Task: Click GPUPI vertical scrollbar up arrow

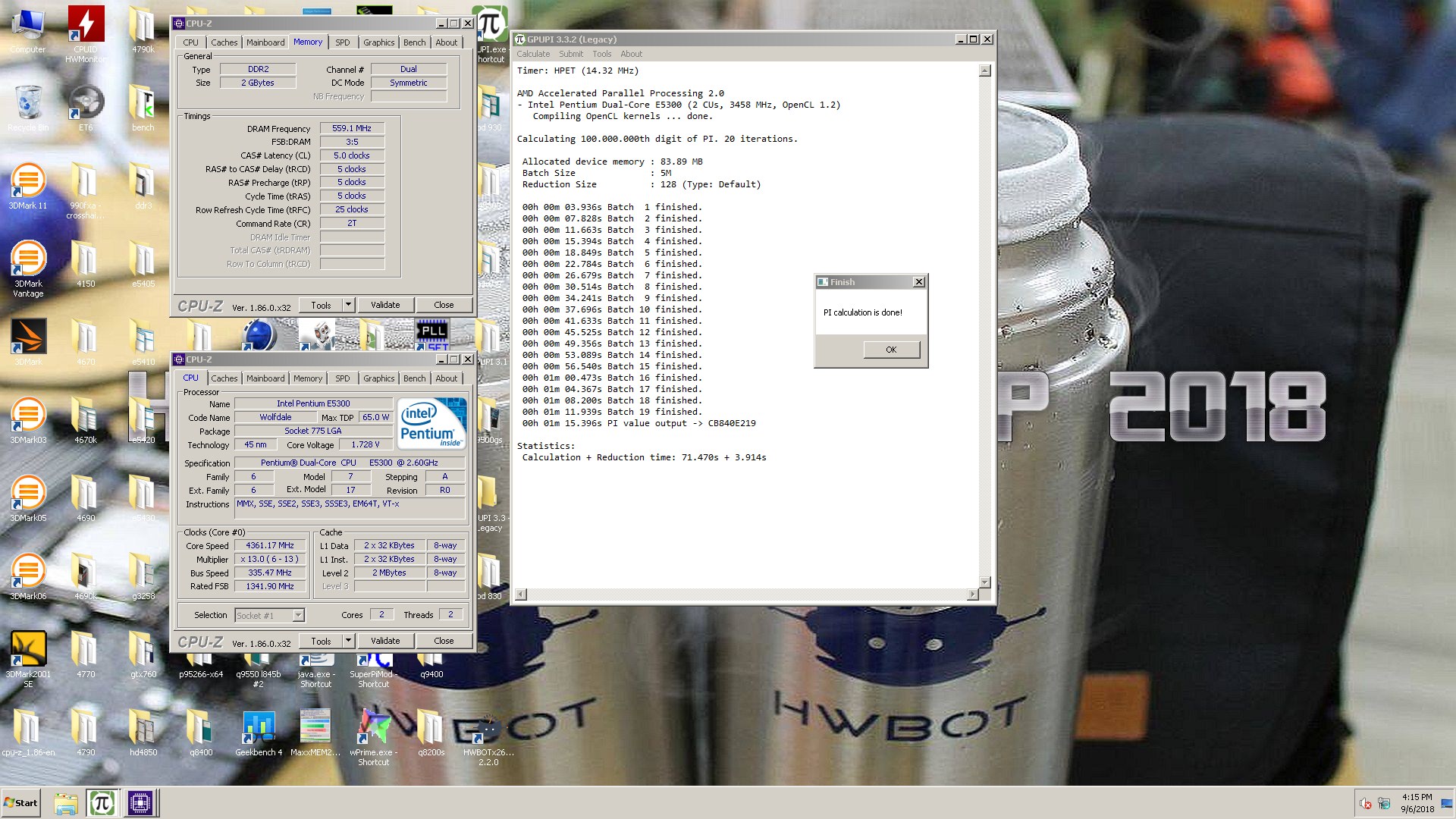Action: pos(985,71)
